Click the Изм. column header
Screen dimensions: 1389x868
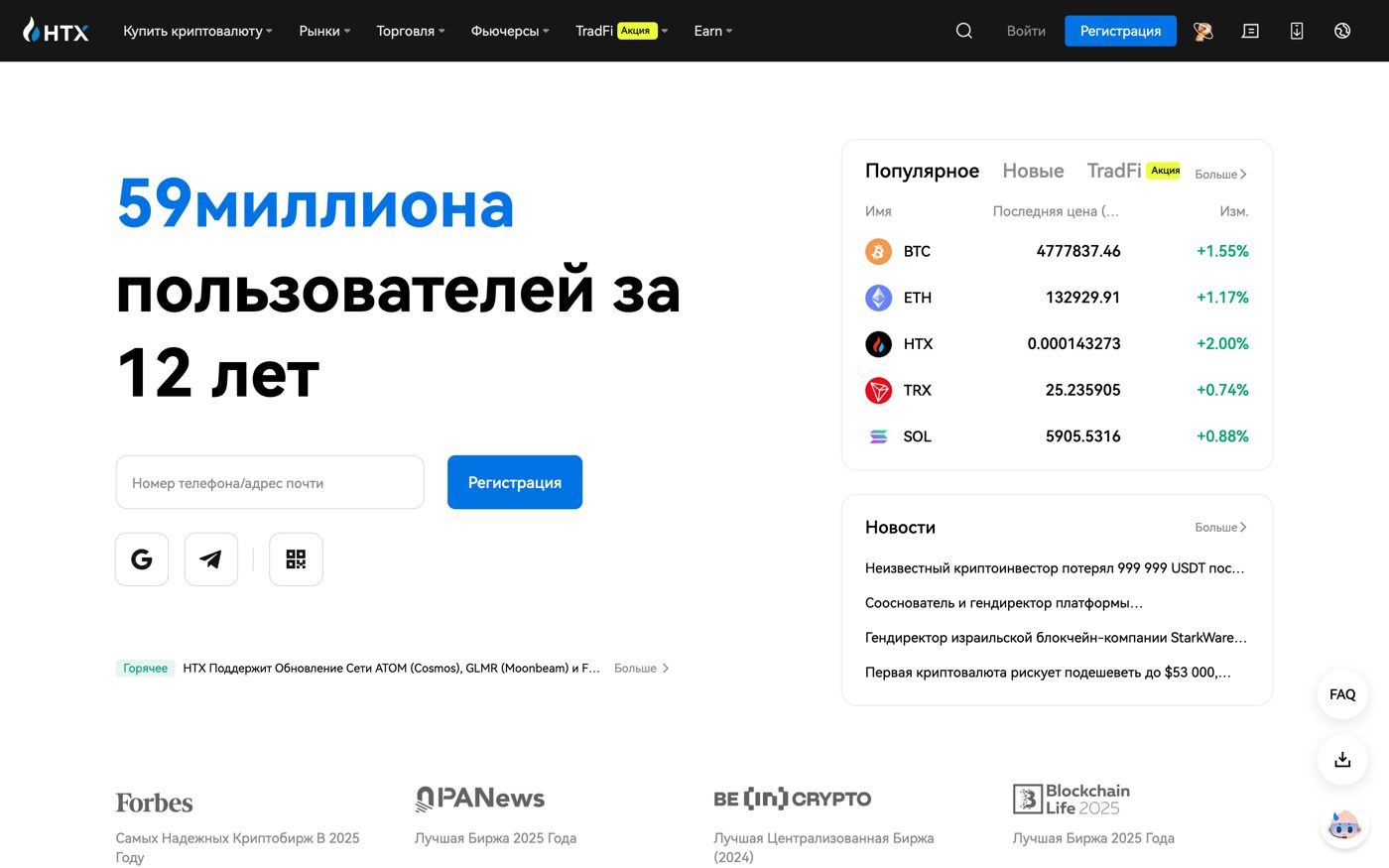pyautogui.click(x=1234, y=211)
